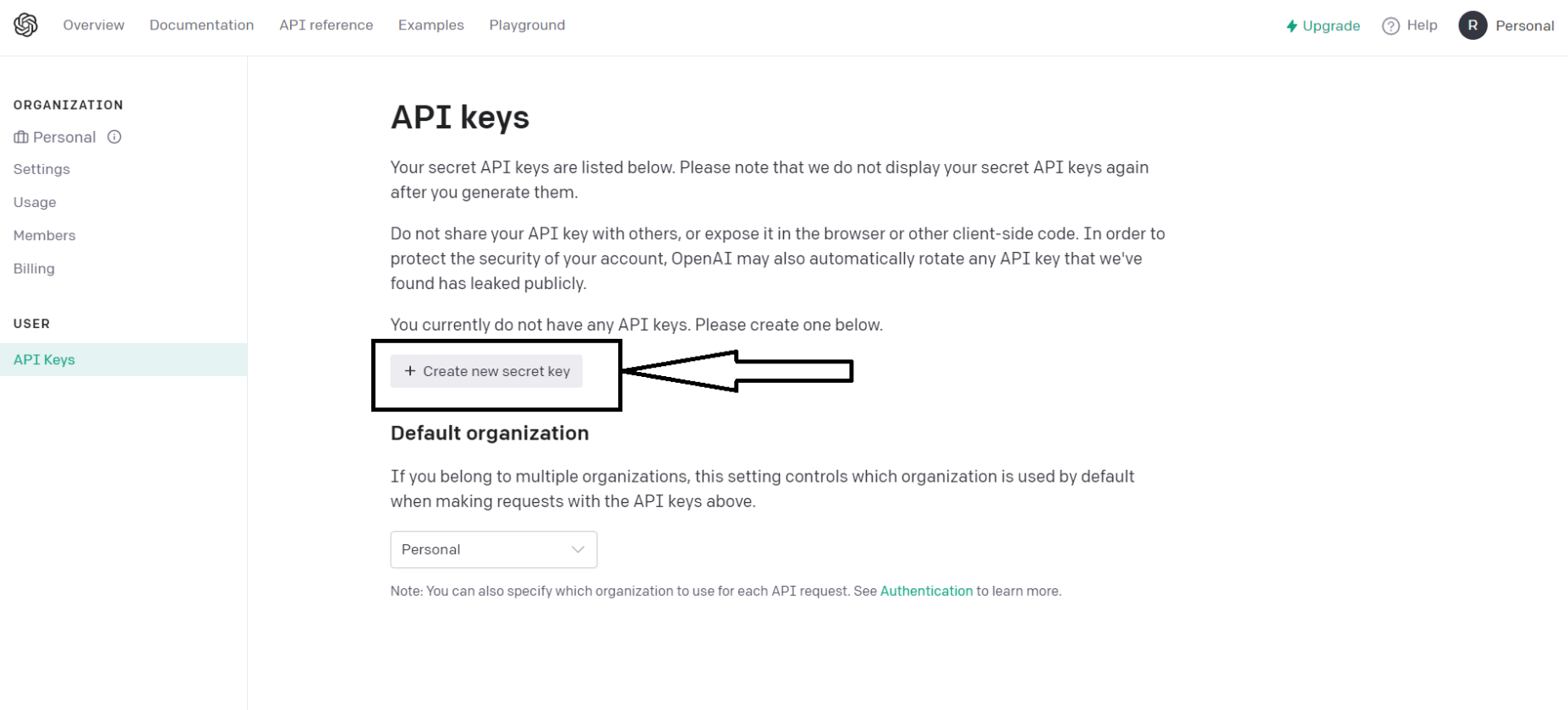
Task: Open the Default organization dropdown
Action: tap(493, 549)
